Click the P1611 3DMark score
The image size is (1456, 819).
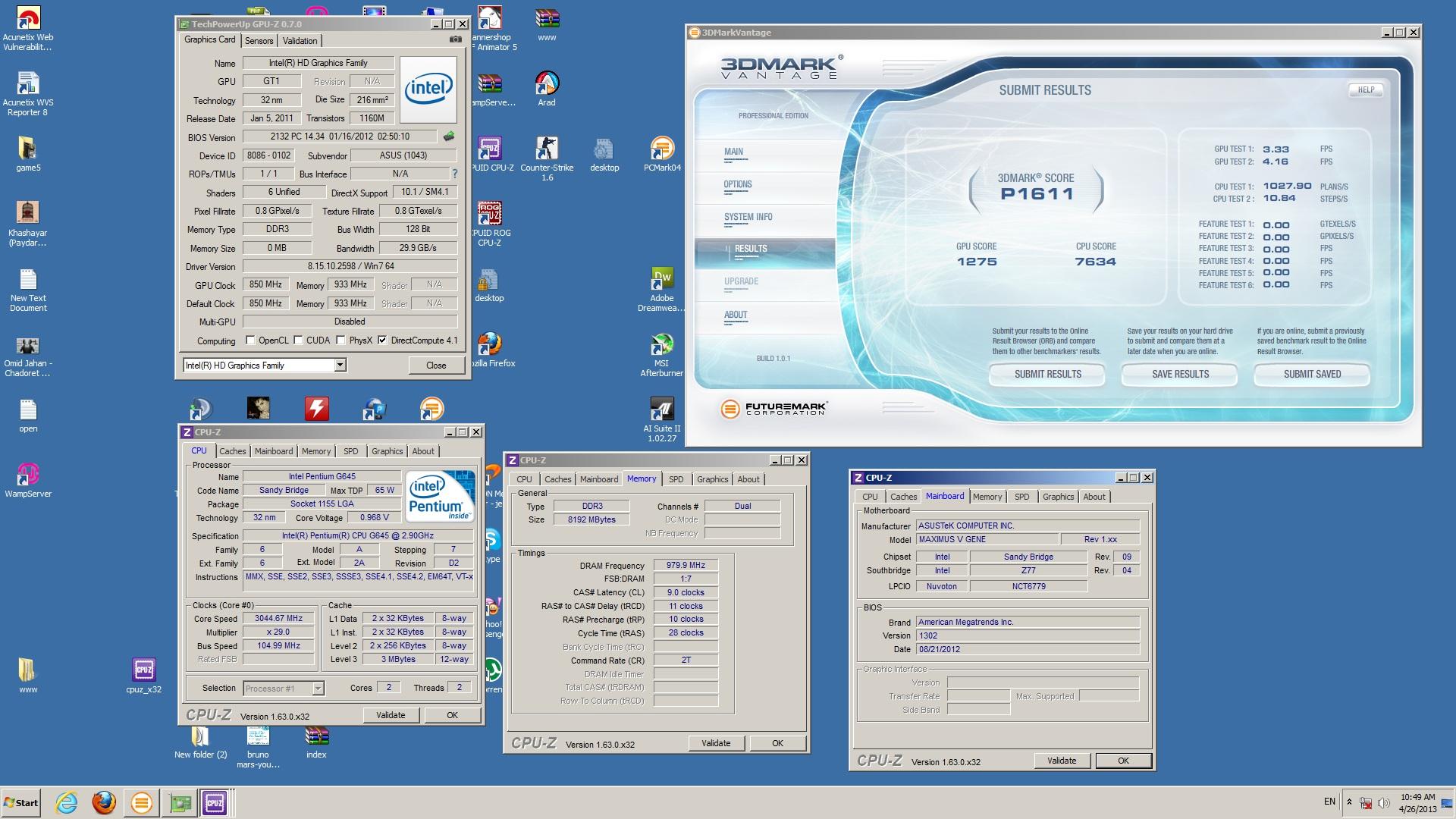(x=1037, y=194)
